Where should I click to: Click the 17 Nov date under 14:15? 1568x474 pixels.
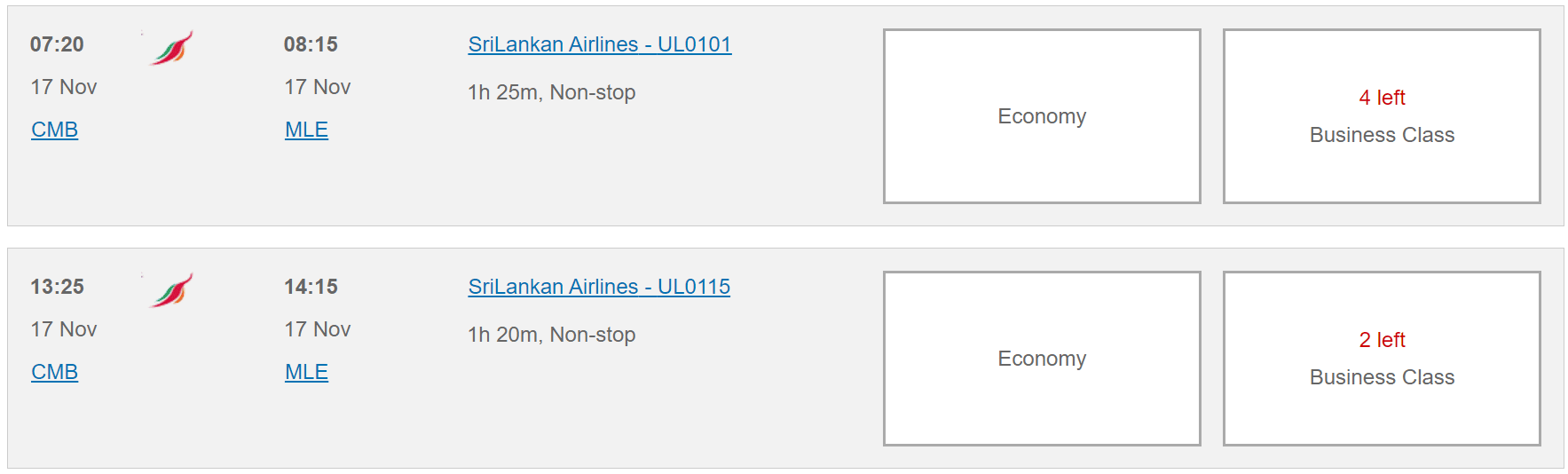pyautogui.click(x=318, y=329)
